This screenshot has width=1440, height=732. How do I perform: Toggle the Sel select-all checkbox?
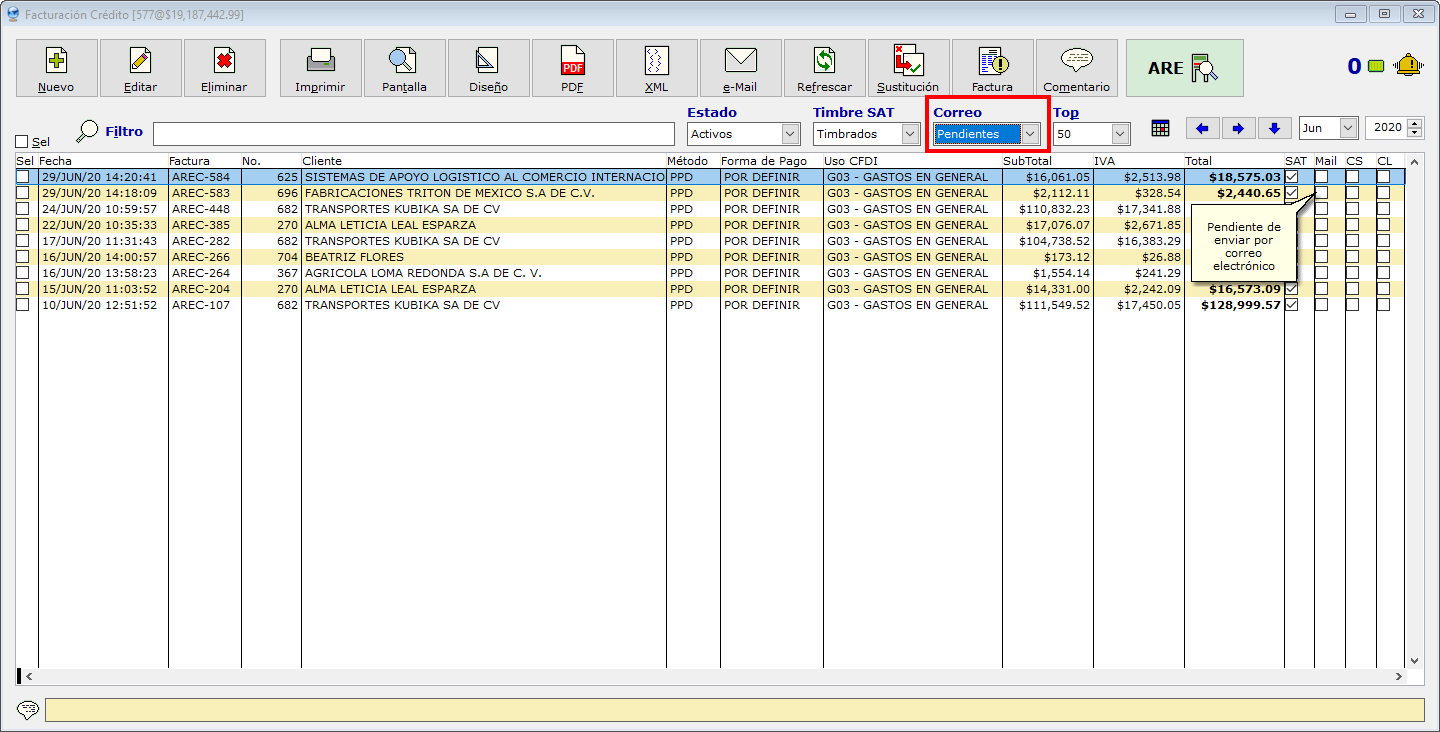[x=22, y=142]
